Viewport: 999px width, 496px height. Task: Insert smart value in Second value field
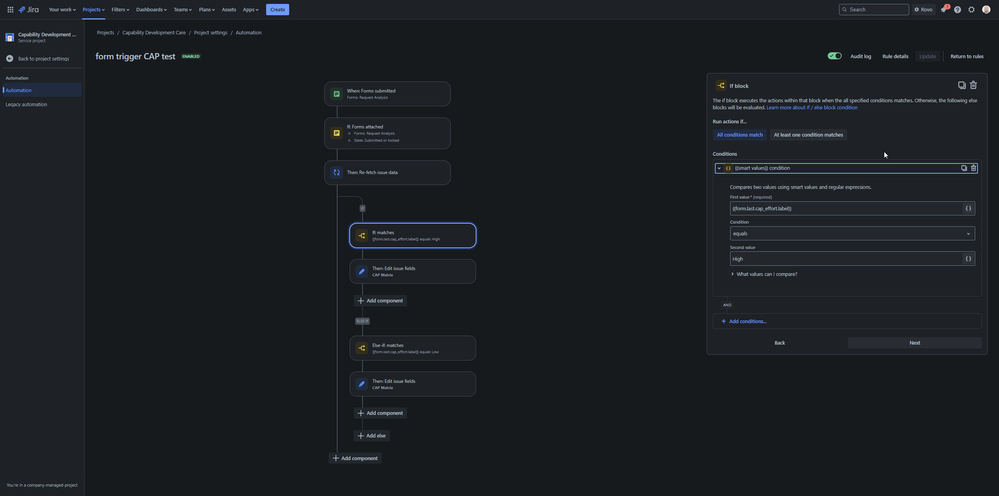tap(968, 259)
